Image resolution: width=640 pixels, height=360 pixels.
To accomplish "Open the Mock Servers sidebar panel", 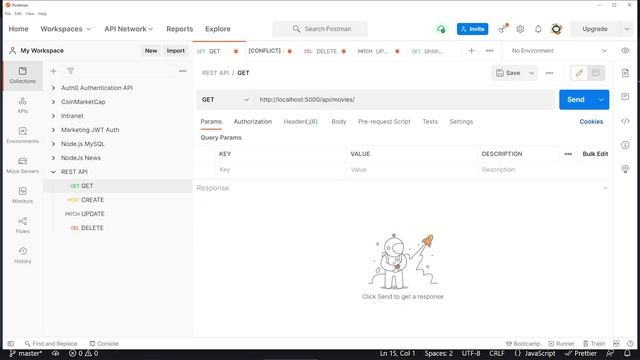I will pyautogui.click(x=22, y=165).
